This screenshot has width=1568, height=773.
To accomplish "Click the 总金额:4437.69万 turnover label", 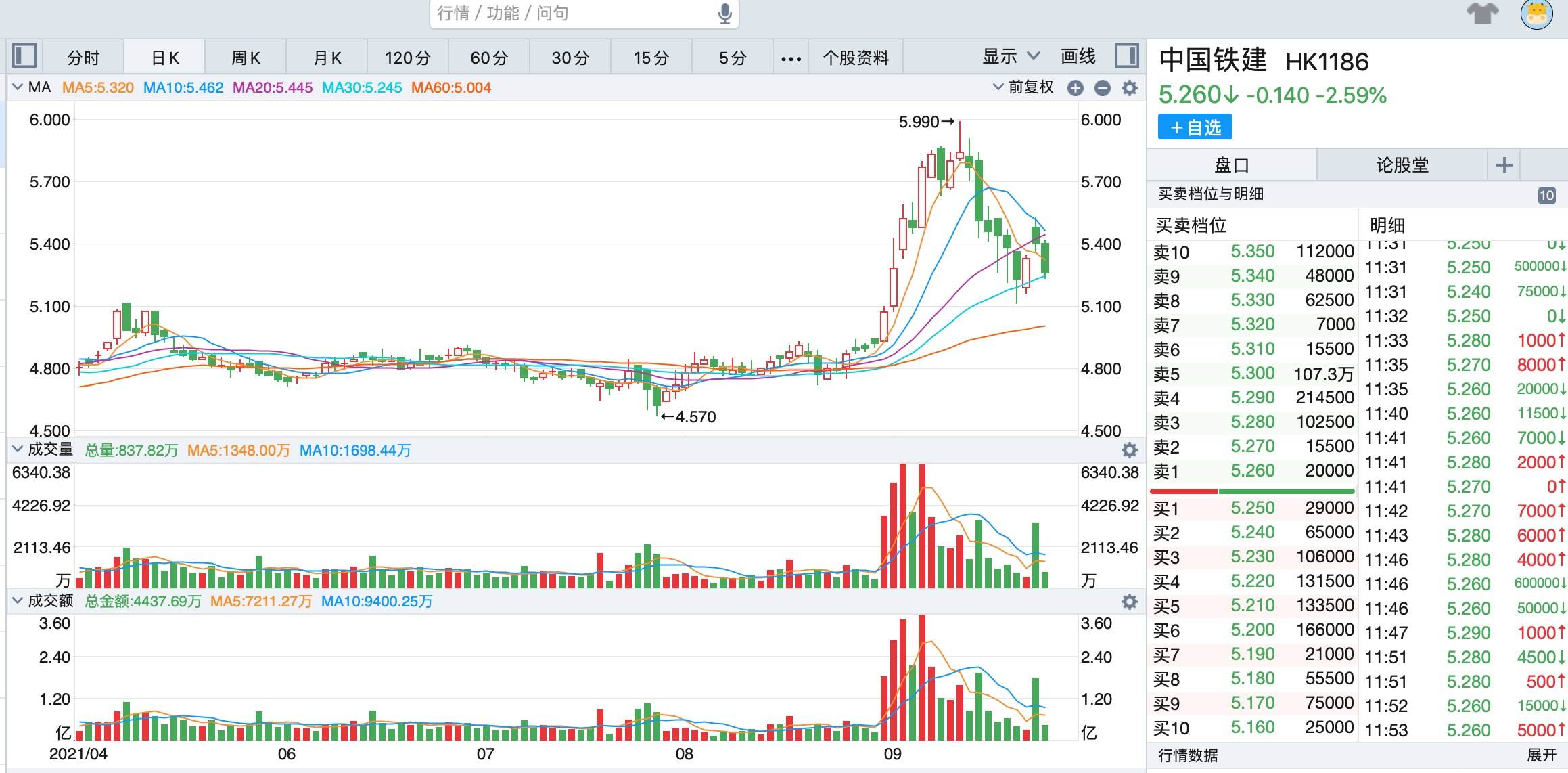I will click(143, 602).
